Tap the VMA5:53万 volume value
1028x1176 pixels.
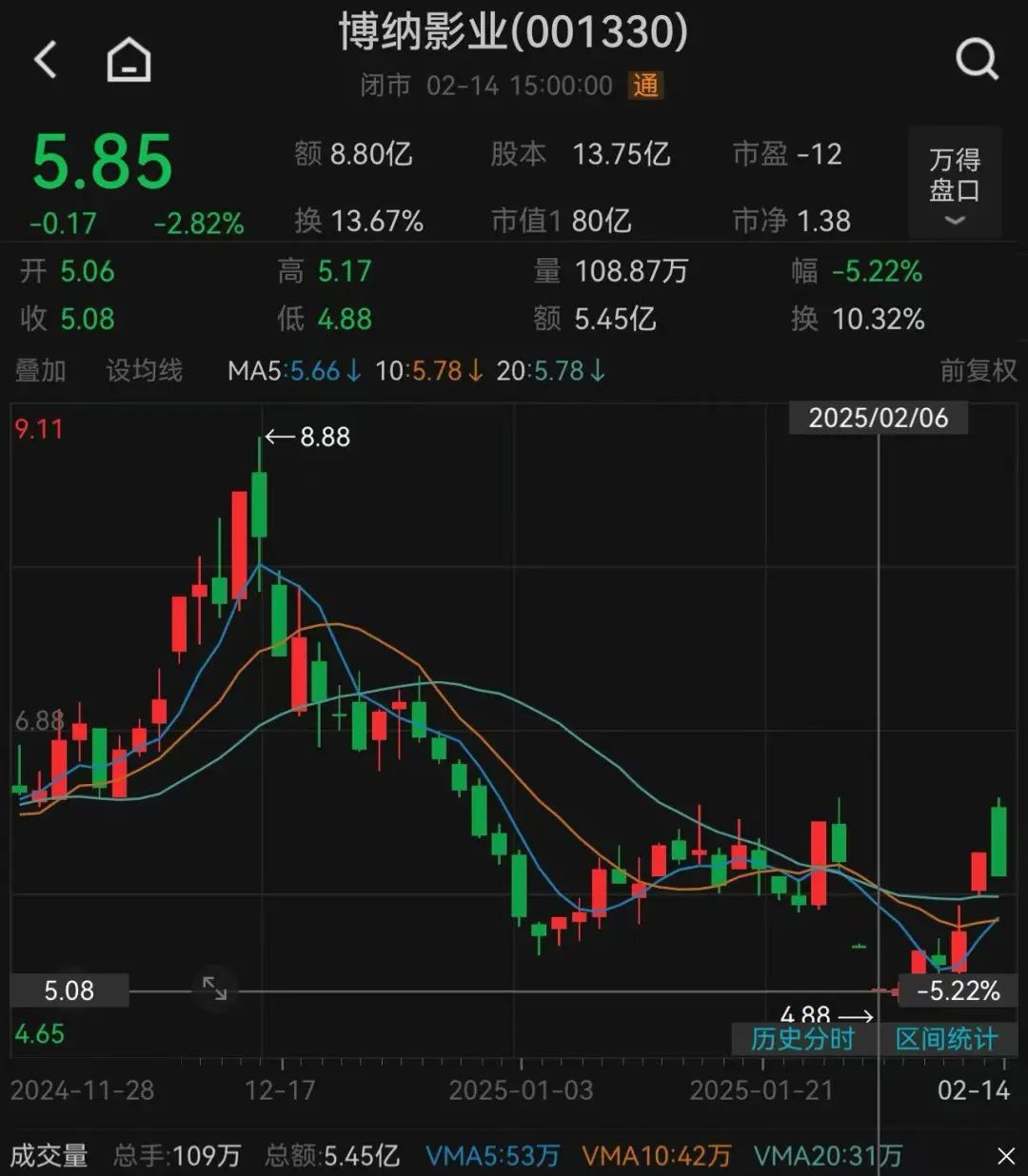click(x=492, y=1156)
